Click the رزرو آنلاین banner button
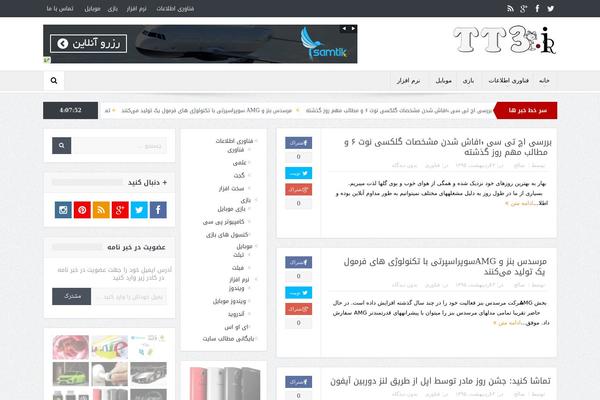The image size is (600, 400). point(88,44)
